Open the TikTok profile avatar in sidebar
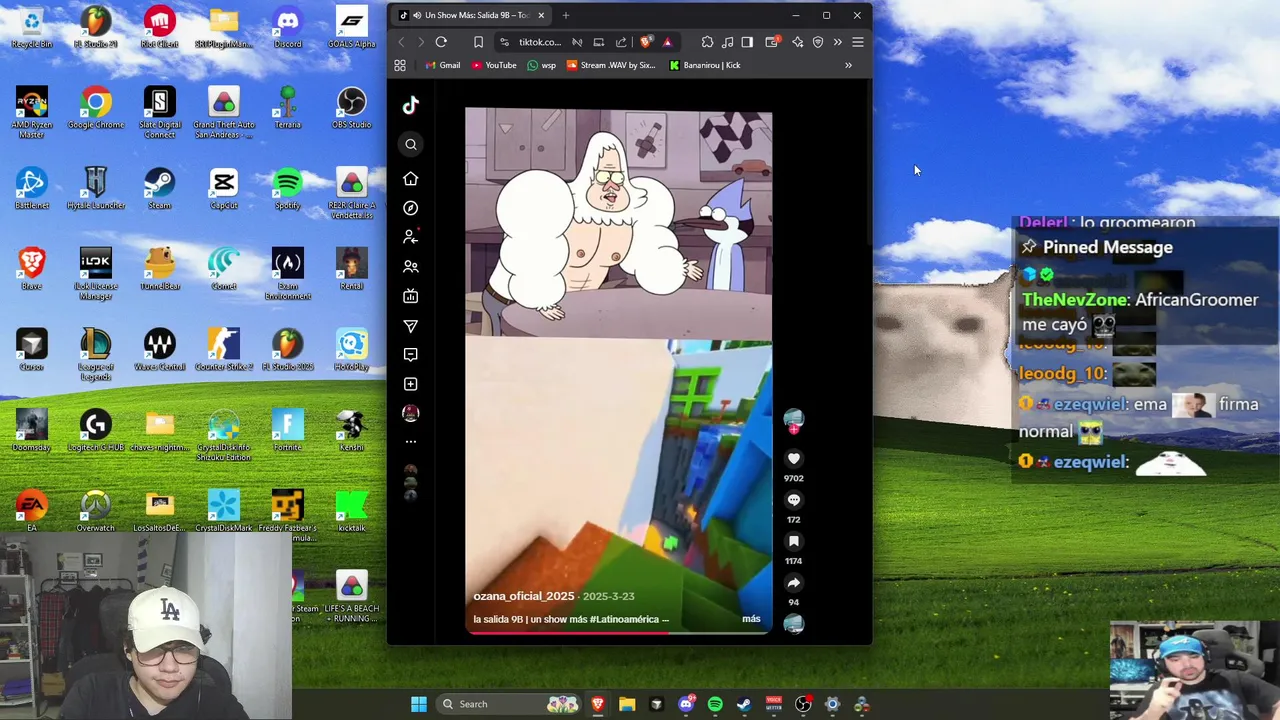The image size is (1280, 720). click(x=410, y=413)
